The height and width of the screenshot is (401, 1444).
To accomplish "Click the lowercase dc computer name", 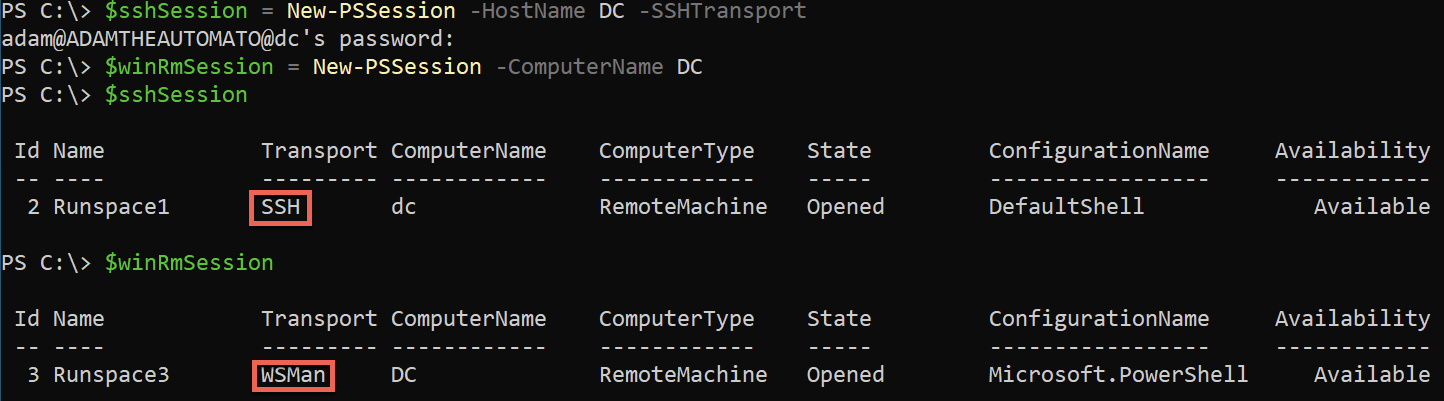I will pyautogui.click(x=403, y=207).
